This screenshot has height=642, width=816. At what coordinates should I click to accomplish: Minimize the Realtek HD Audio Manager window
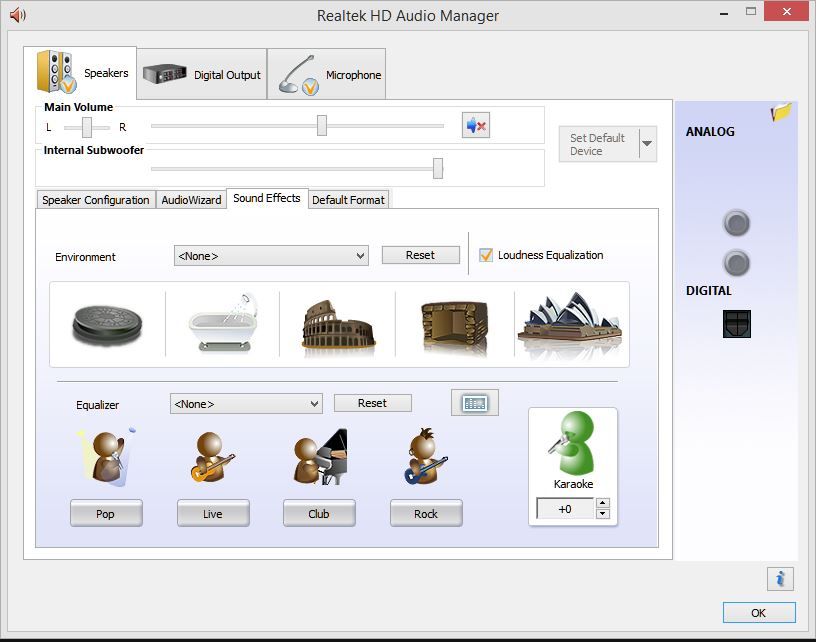(724, 14)
